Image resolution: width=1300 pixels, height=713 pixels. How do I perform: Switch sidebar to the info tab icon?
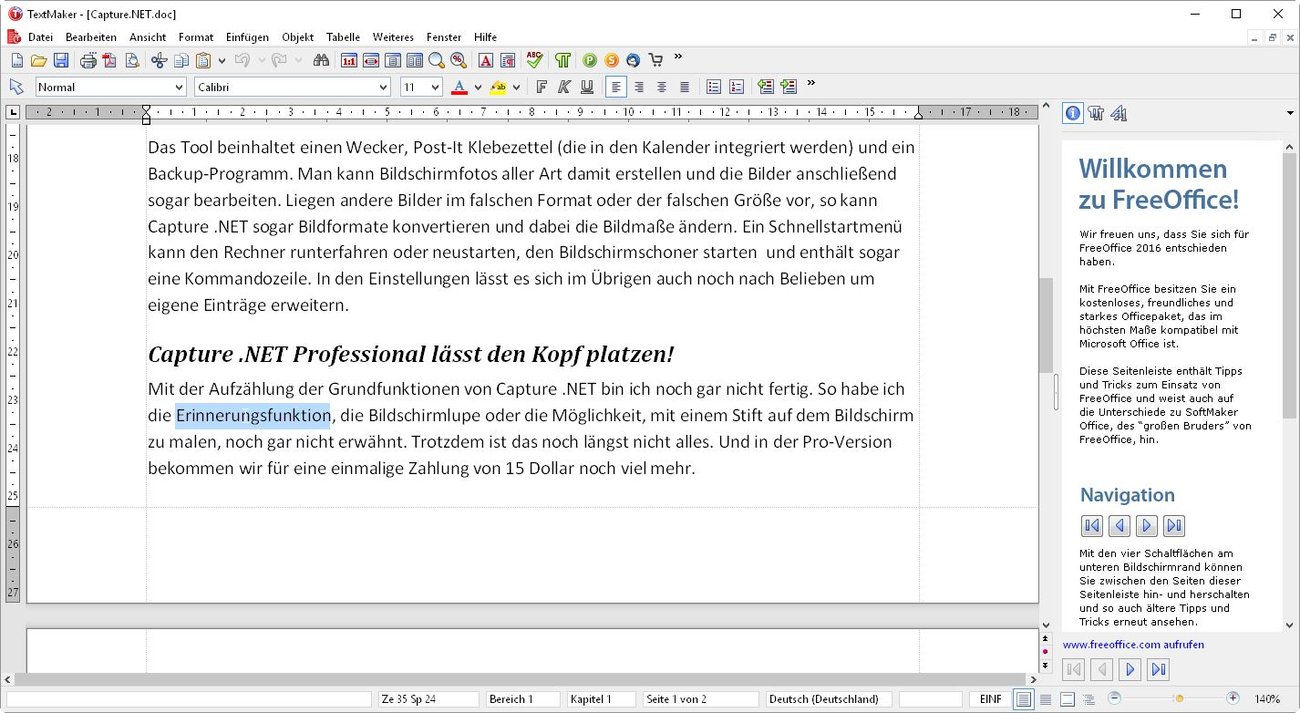[1072, 113]
